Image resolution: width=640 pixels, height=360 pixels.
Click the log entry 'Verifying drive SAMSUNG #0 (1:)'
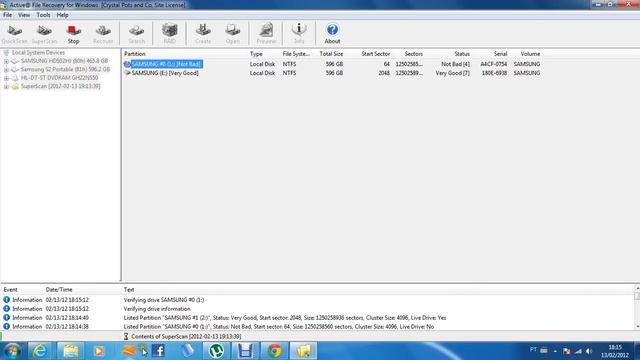(x=164, y=300)
